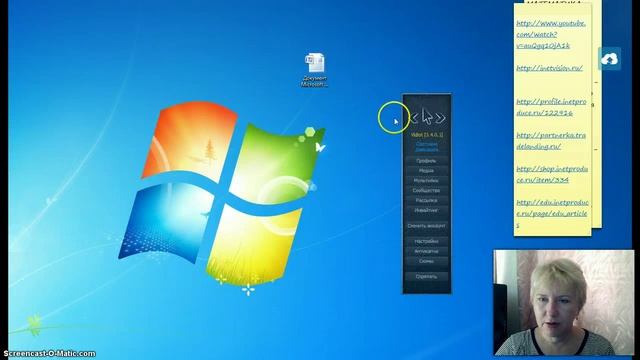Open the profile.inetproduce.ru link
Viewport: 640px width, 360px height.
pyautogui.click(x=551, y=107)
